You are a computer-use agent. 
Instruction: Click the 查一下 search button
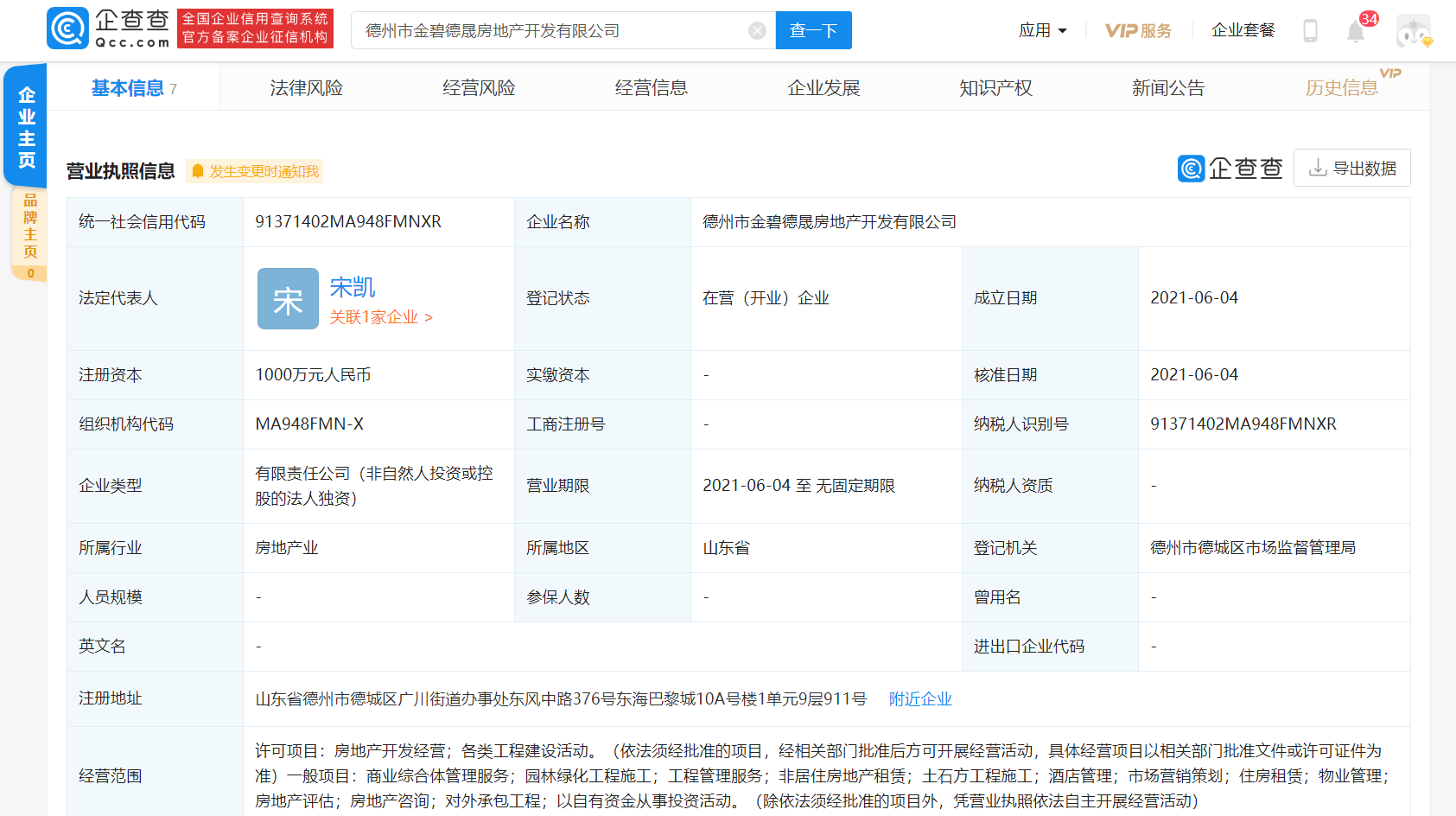pos(813,30)
